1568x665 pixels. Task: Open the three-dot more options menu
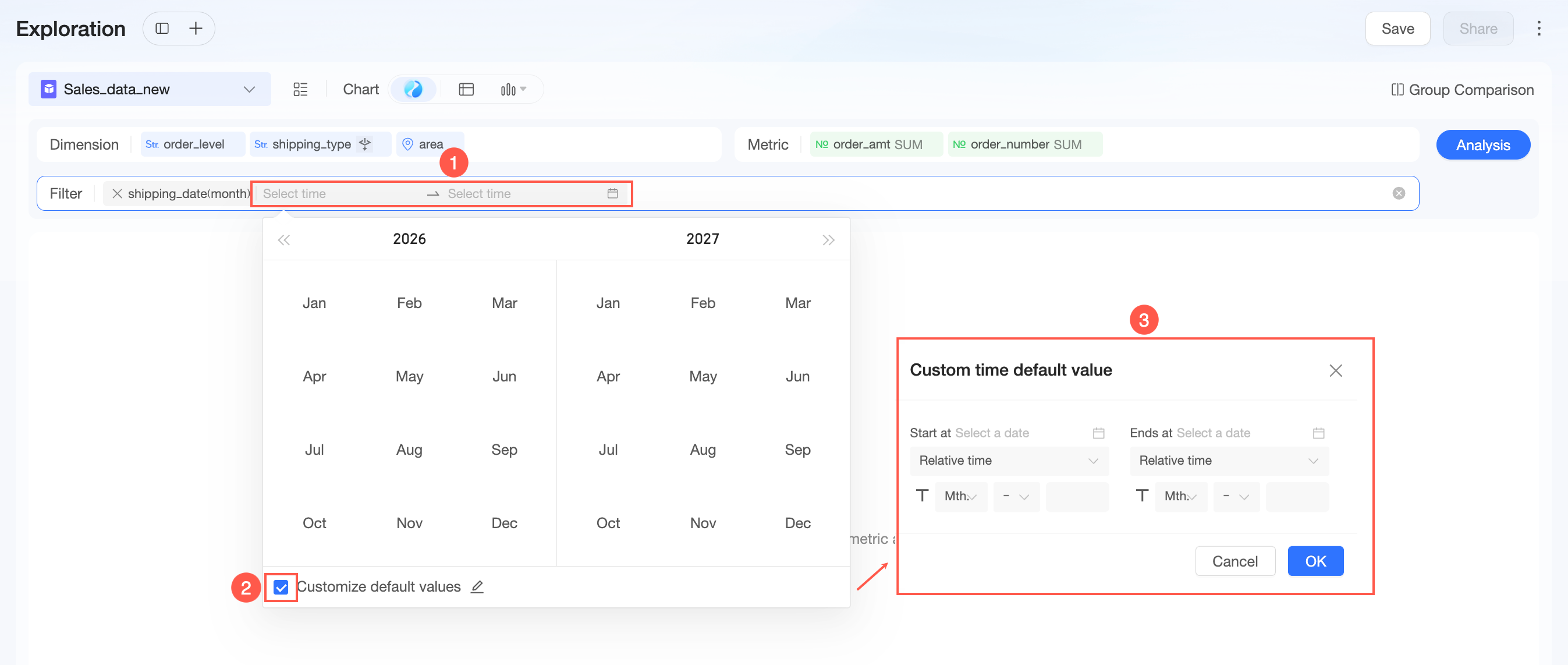point(1538,29)
